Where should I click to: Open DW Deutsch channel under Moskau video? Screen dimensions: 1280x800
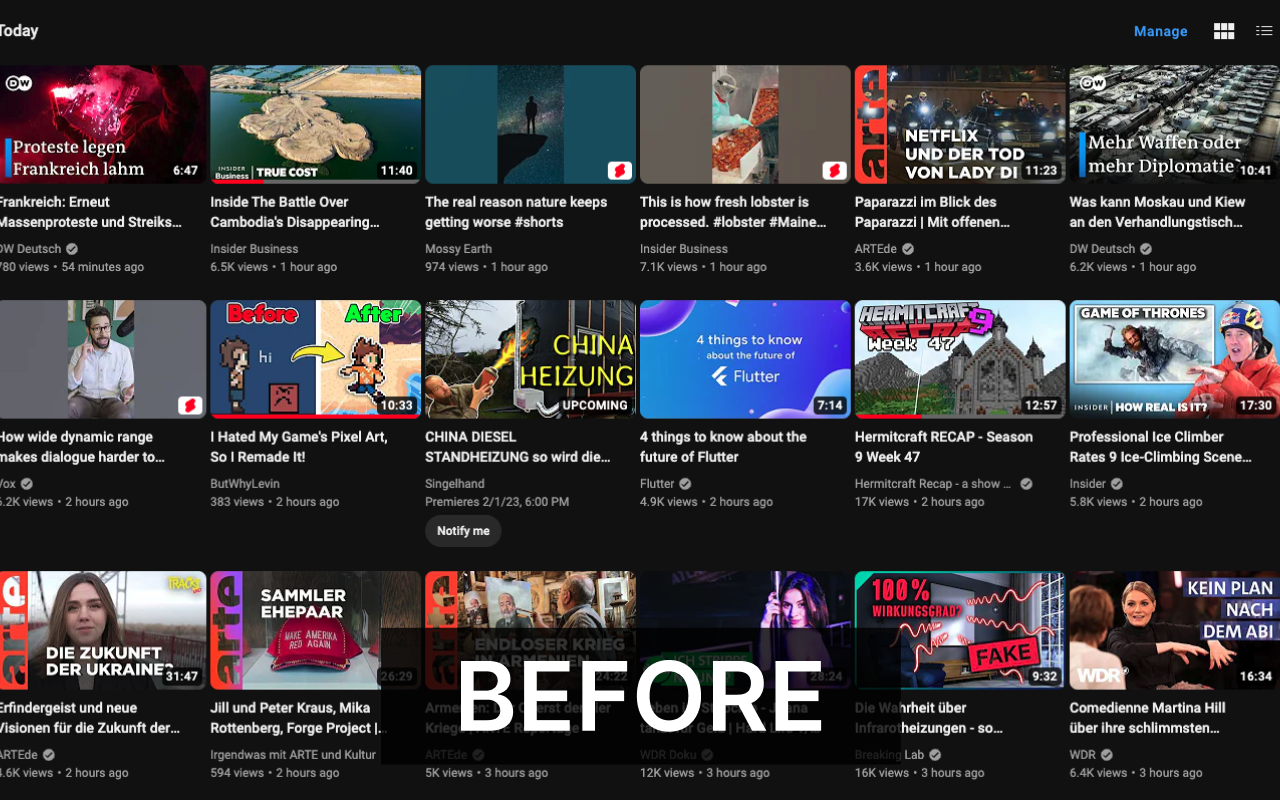[1102, 249]
